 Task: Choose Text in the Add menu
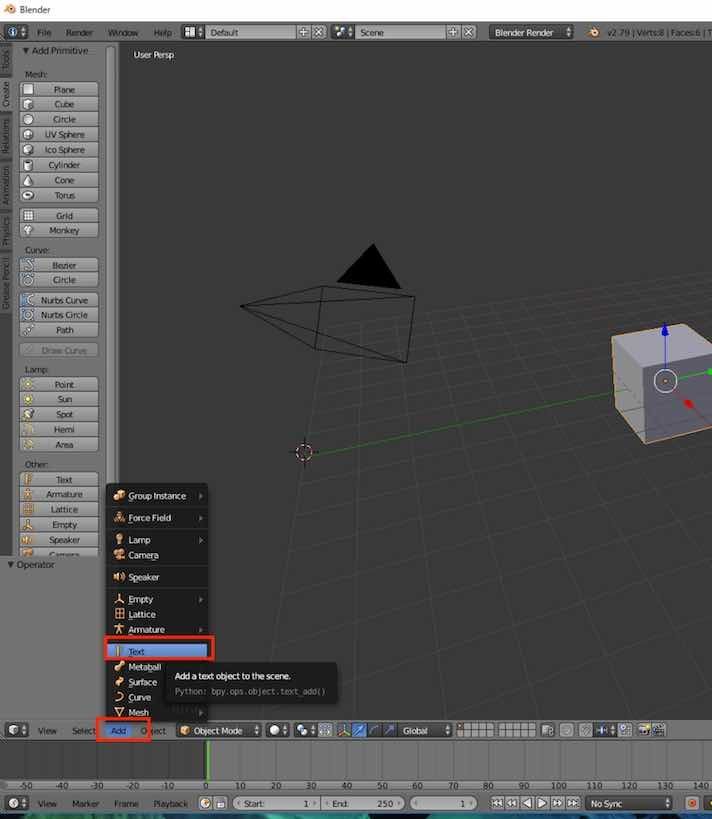click(x=158, y=651)
